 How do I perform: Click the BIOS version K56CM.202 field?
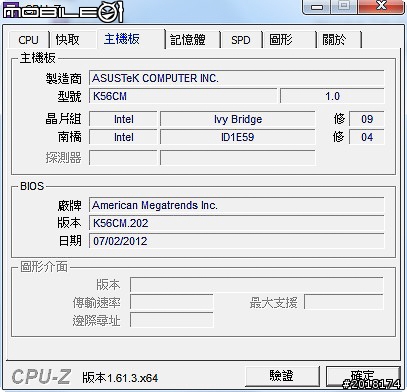pyautogui.click(x=237, y=223)
